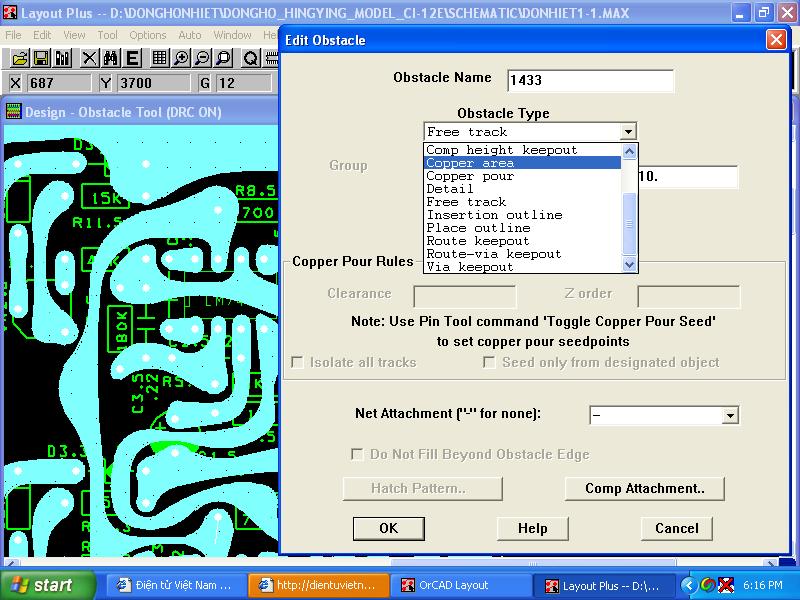Click the Y coordinate field showing 3700
This screenshot has height=600, width=800.
point(153,83)
